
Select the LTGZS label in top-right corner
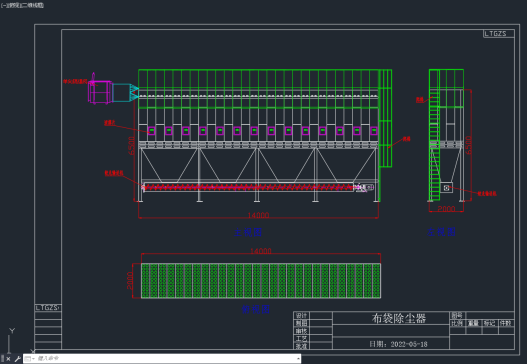pyautogui.click(x=495, y=34)
